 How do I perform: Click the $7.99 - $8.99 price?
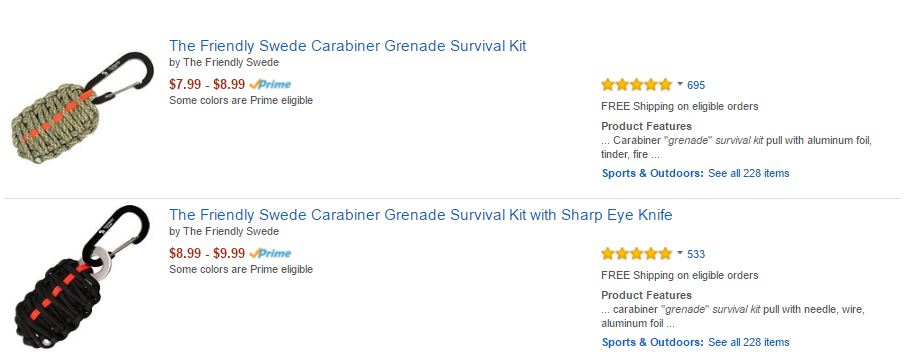(207, 84)
